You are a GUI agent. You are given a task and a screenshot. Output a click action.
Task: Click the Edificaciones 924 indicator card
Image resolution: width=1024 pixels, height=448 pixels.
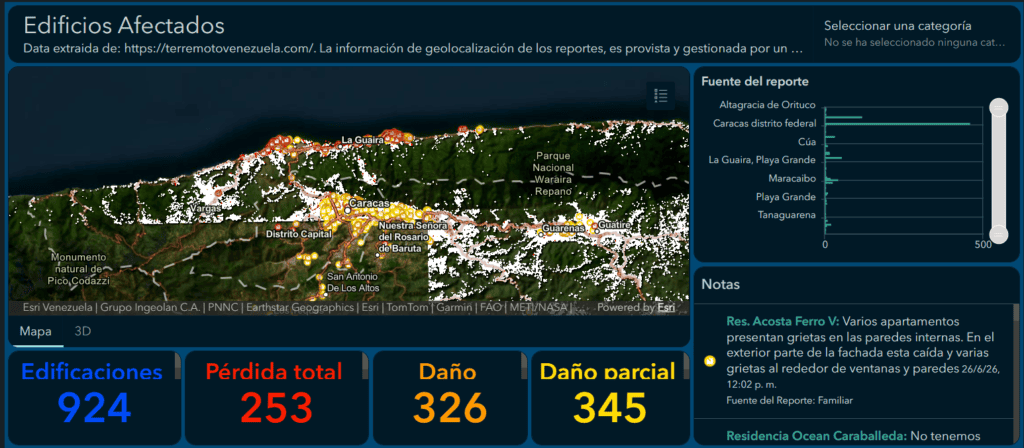[x=94, y=398]
